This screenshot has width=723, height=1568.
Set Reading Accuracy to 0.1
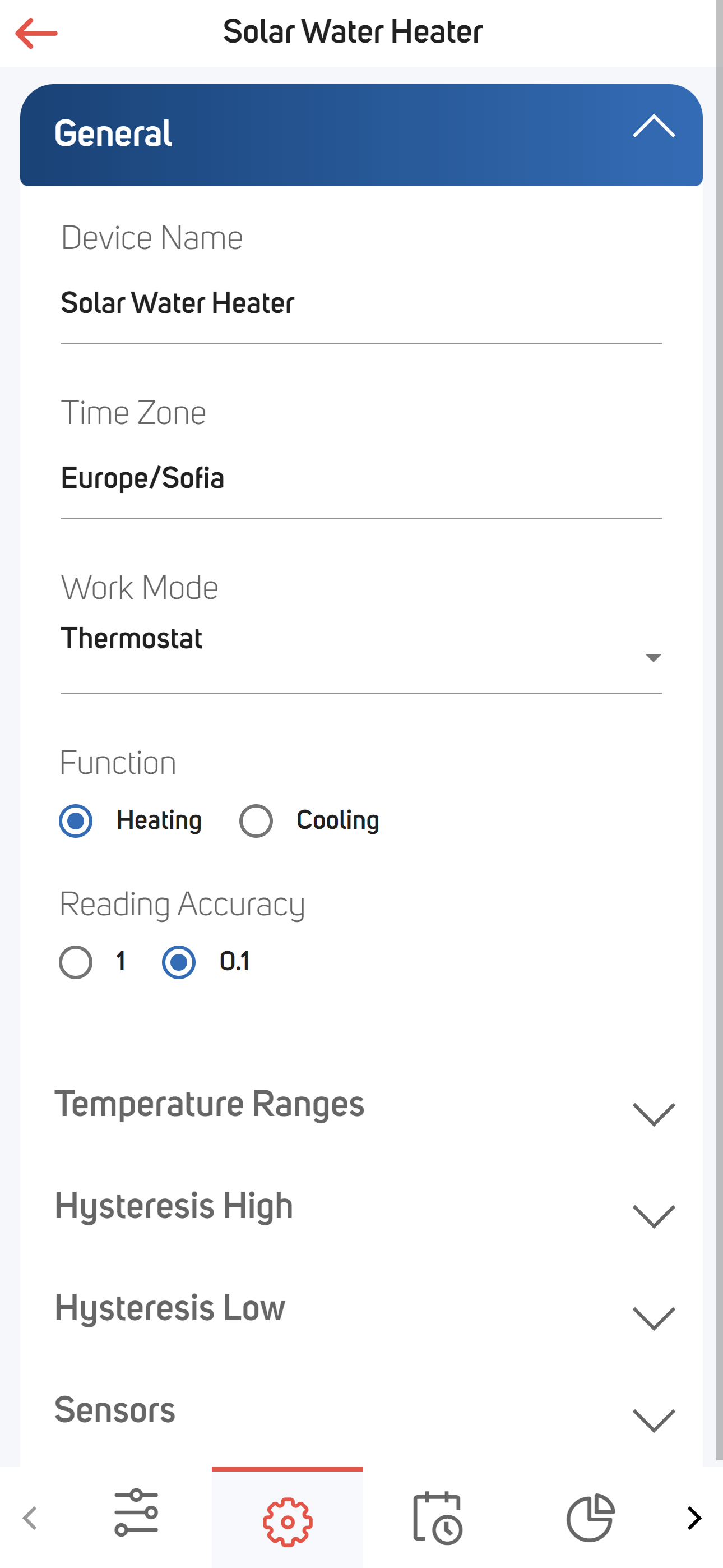coord(178,962)
